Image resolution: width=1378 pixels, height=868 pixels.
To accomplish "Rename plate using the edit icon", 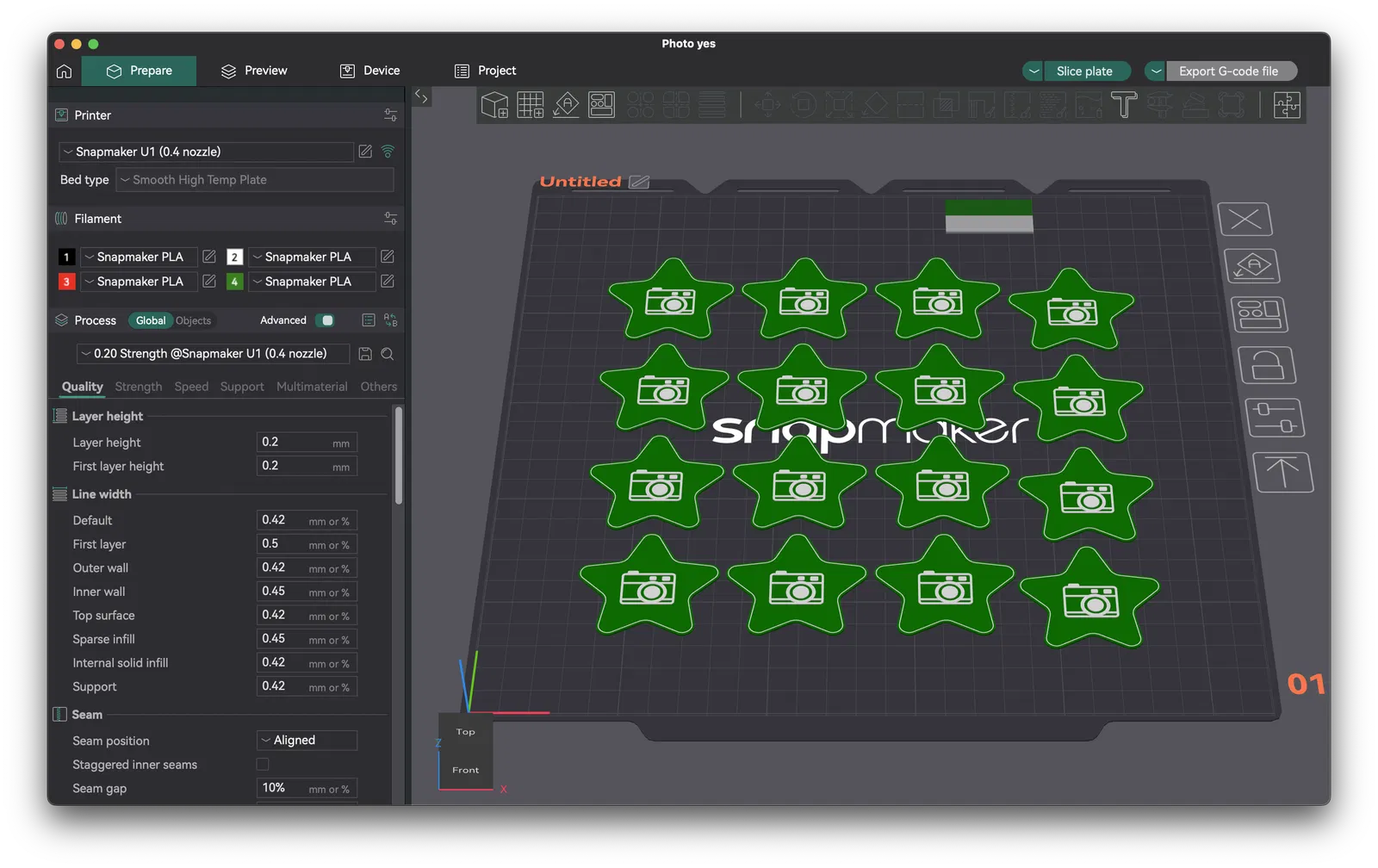I will point(639,182).
